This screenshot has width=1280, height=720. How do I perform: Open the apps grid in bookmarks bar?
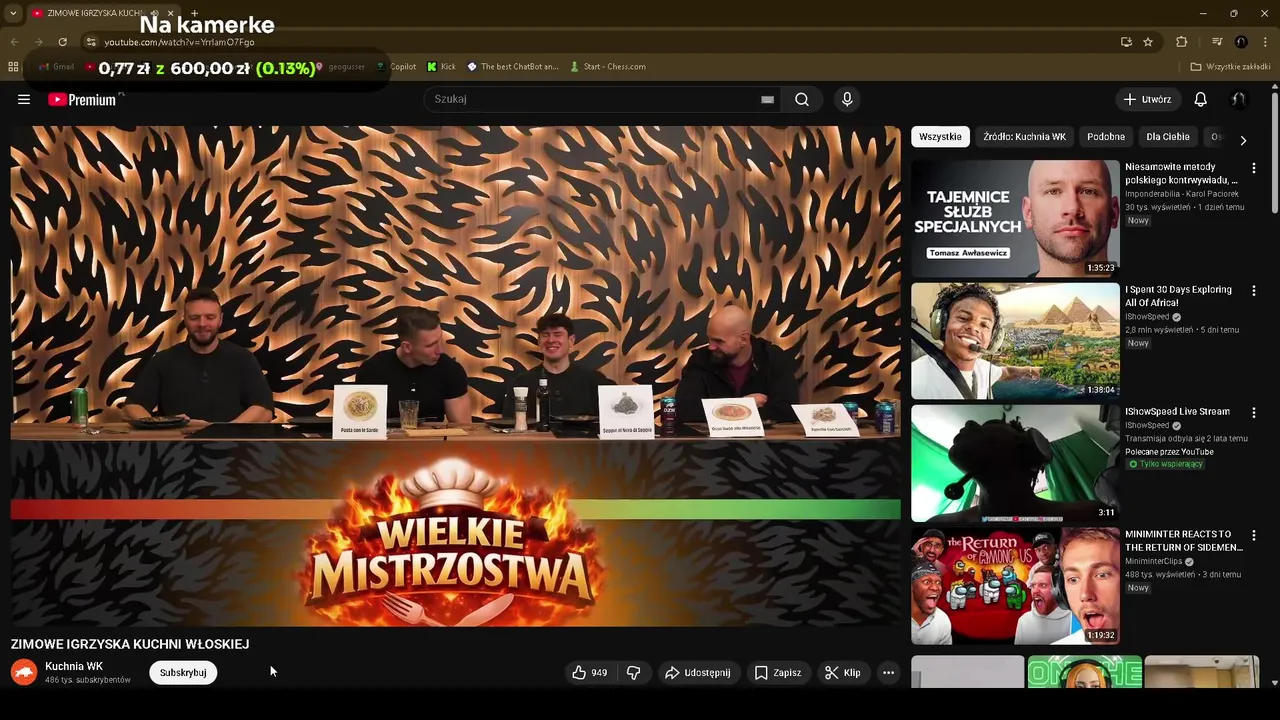[13, 67]
